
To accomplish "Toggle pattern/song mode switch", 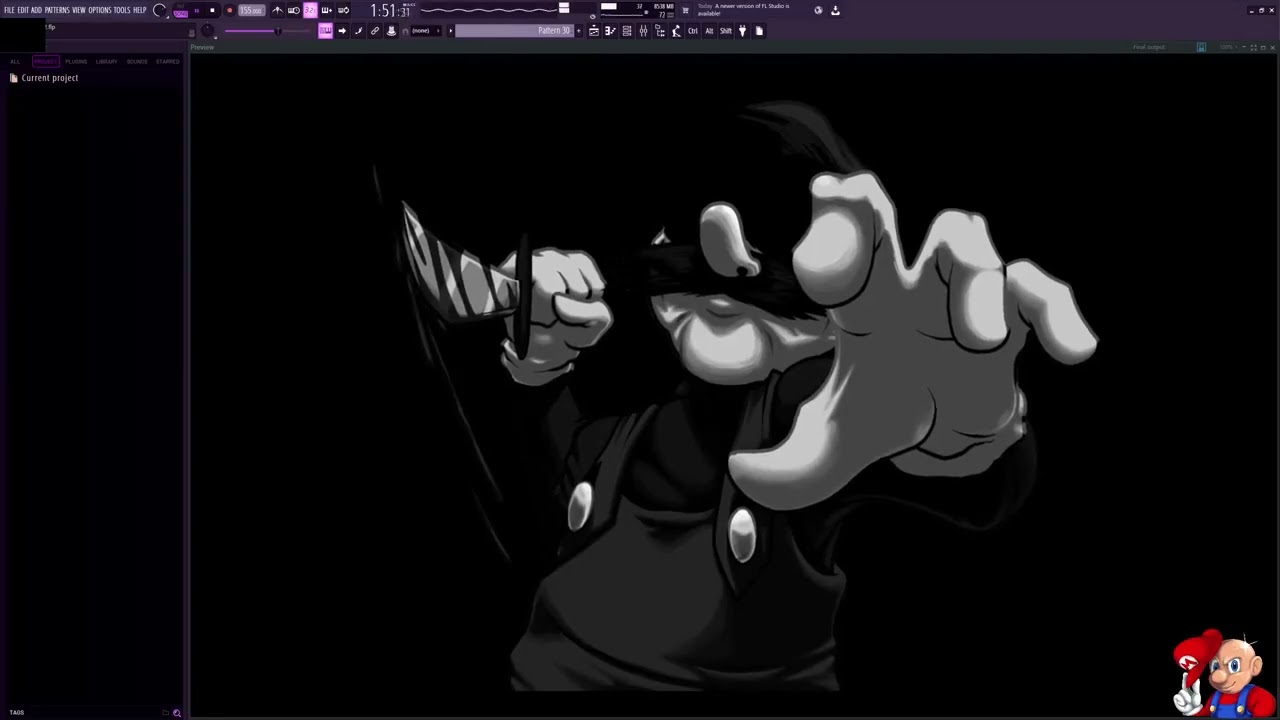I will [180, 12].
